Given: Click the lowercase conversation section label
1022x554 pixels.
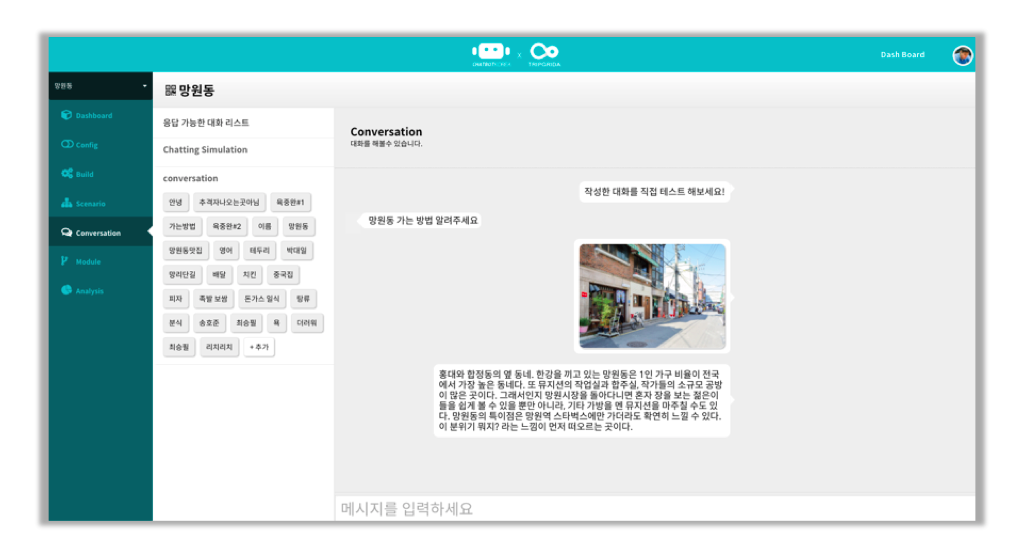Looking at the screenshot, I should [x=190, y=178].
